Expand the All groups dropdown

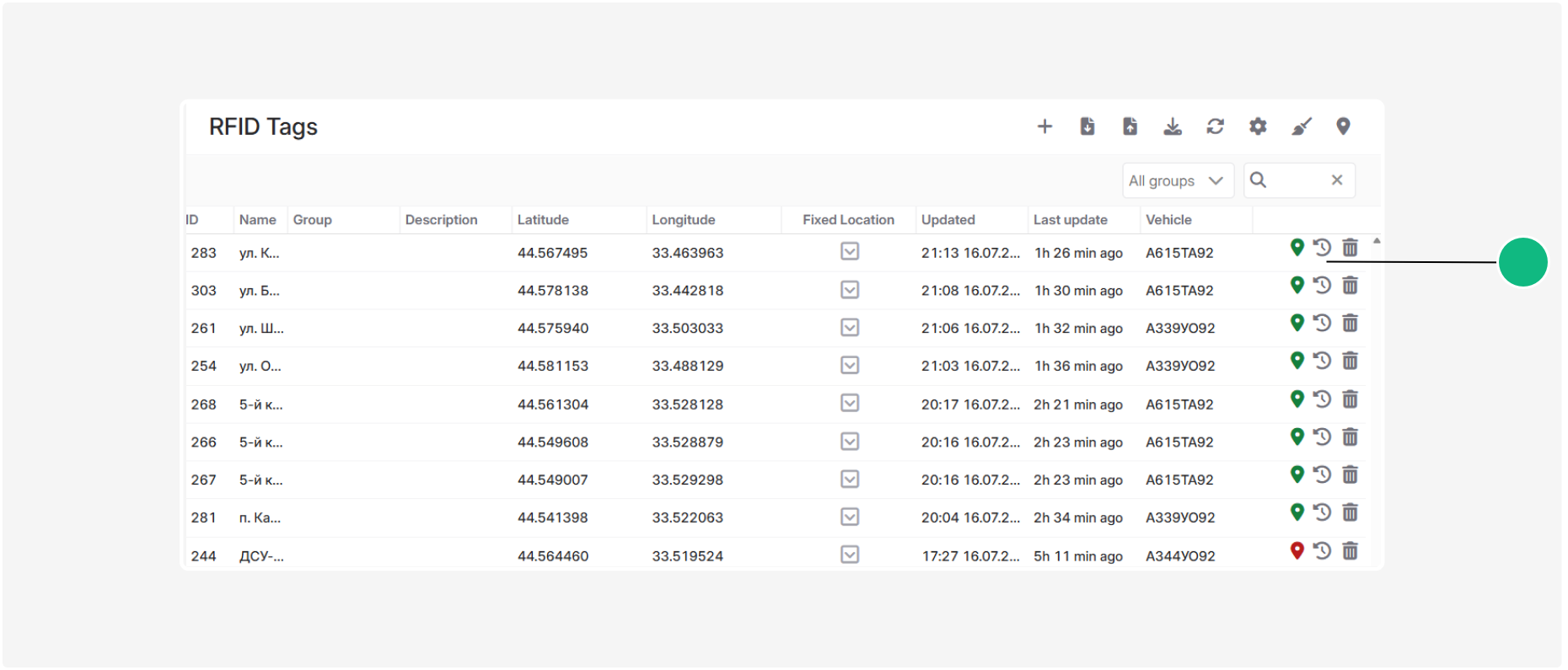(1178, 180)
